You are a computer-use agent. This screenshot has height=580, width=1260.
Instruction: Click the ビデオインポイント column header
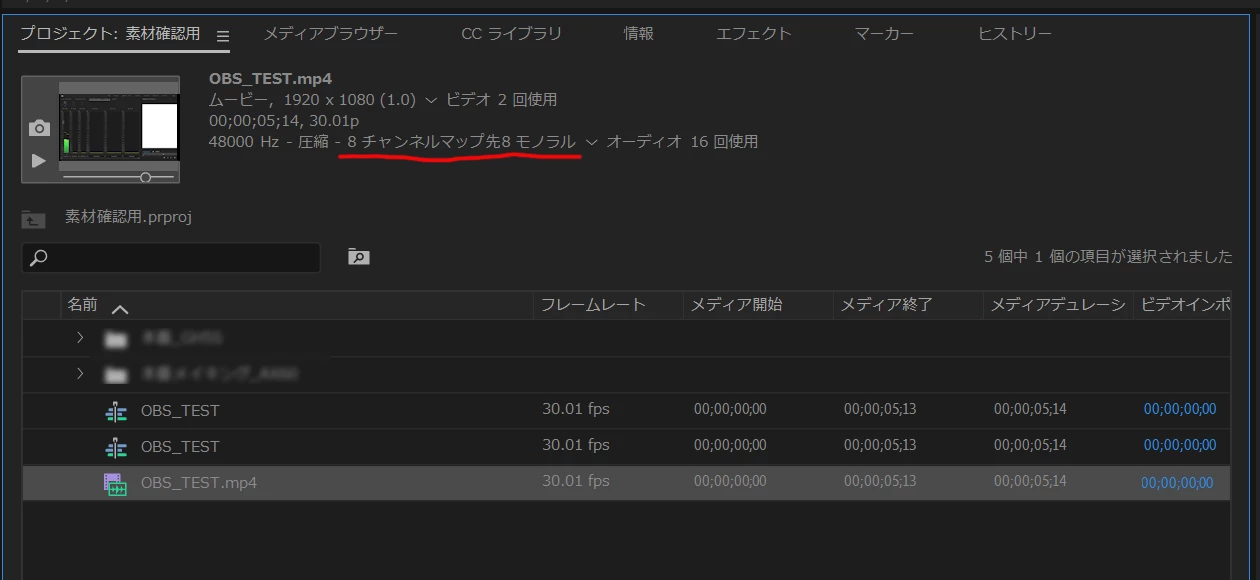[x=1185, y=305]
